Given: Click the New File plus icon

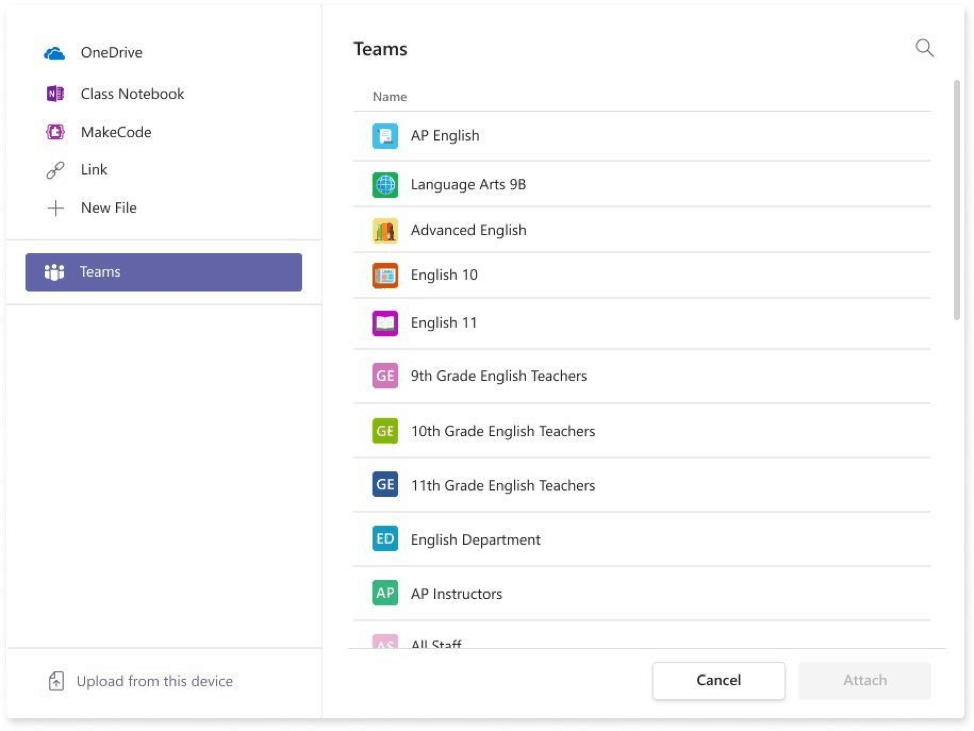Looking at the screenshot, I should click(55, 208).
